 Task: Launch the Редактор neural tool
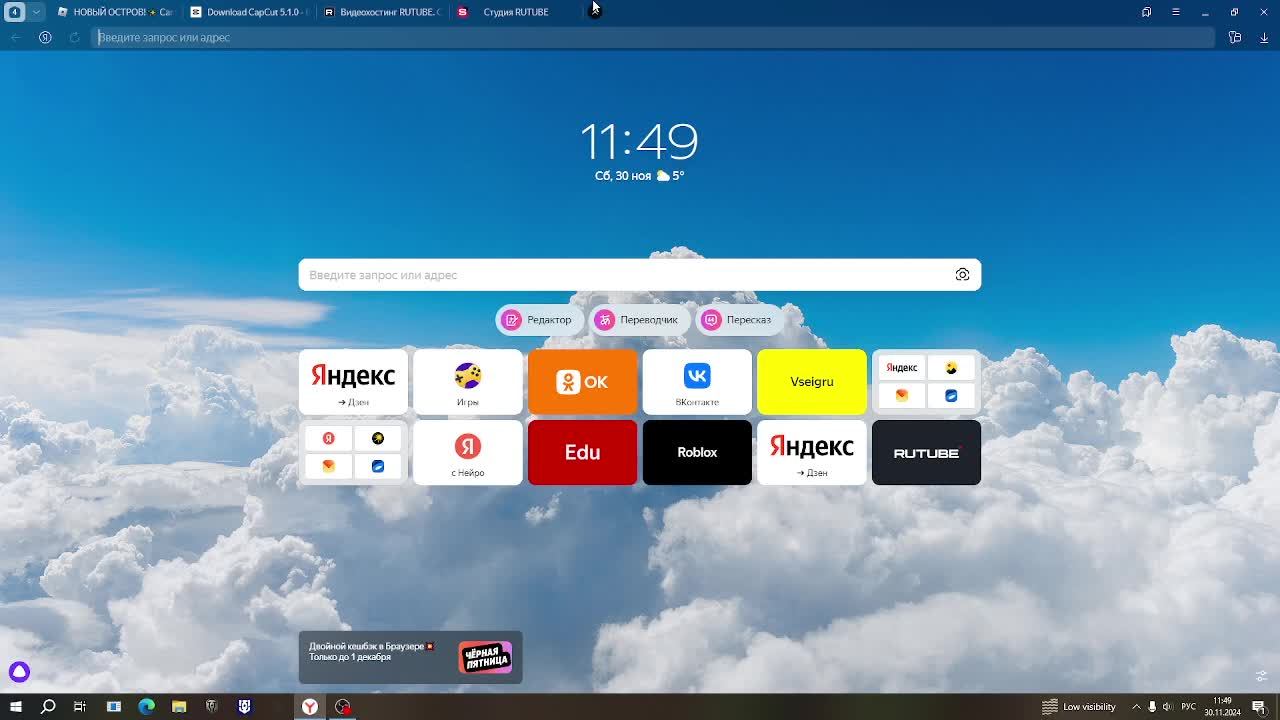pyautogui.click(x=539, y=320)
